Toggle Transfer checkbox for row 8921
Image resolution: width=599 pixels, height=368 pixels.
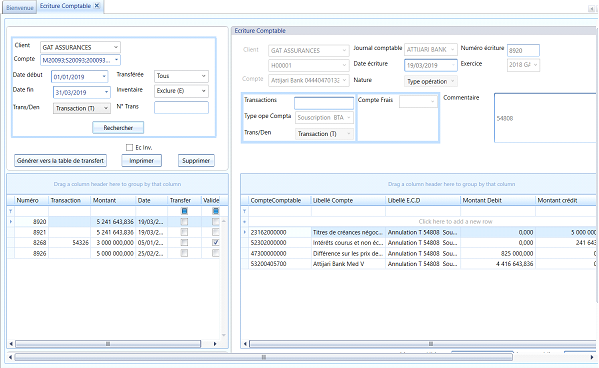coord(185,232)
